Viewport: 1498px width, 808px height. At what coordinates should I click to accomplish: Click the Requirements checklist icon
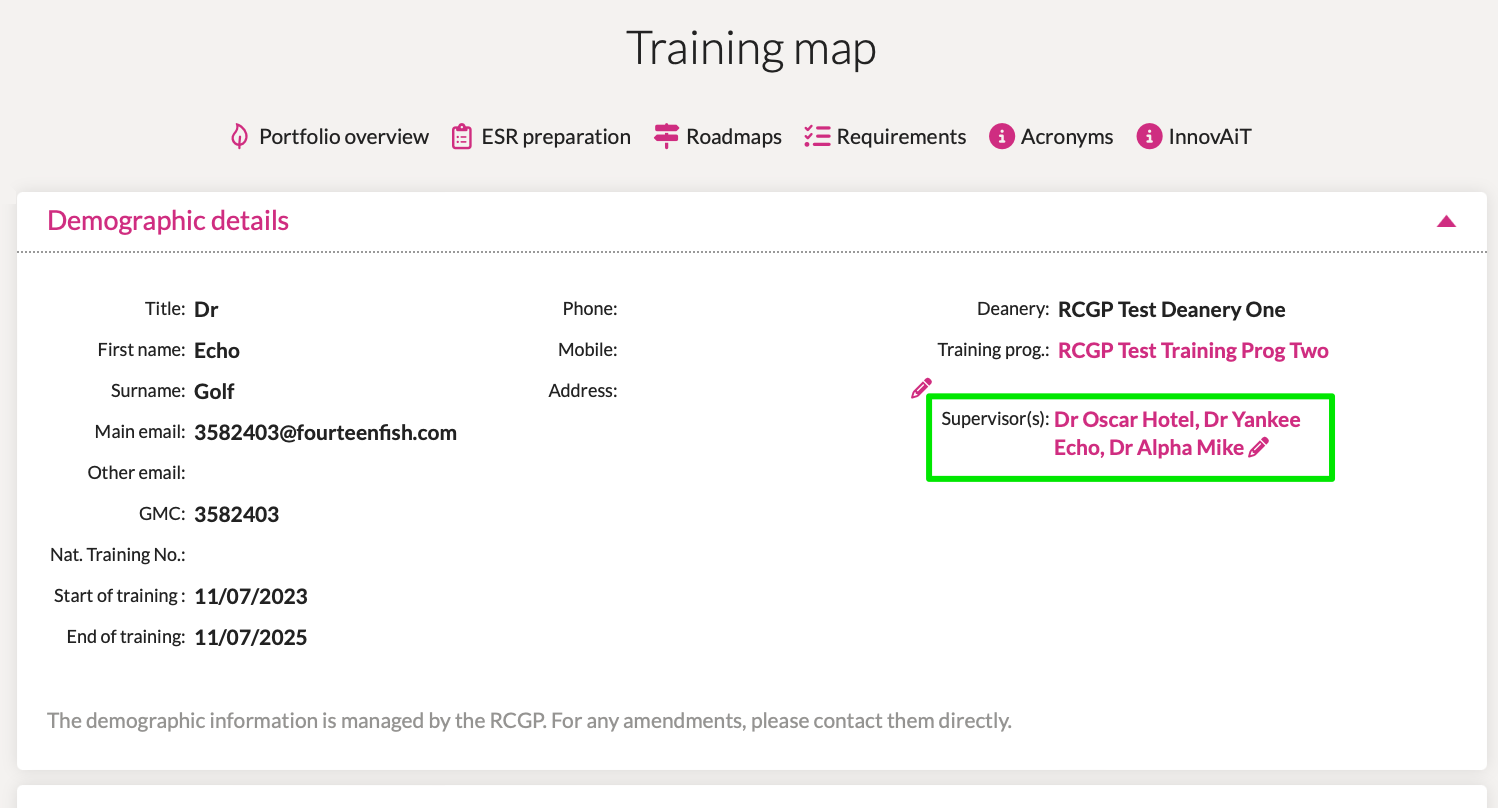click(x=817, y=137)
